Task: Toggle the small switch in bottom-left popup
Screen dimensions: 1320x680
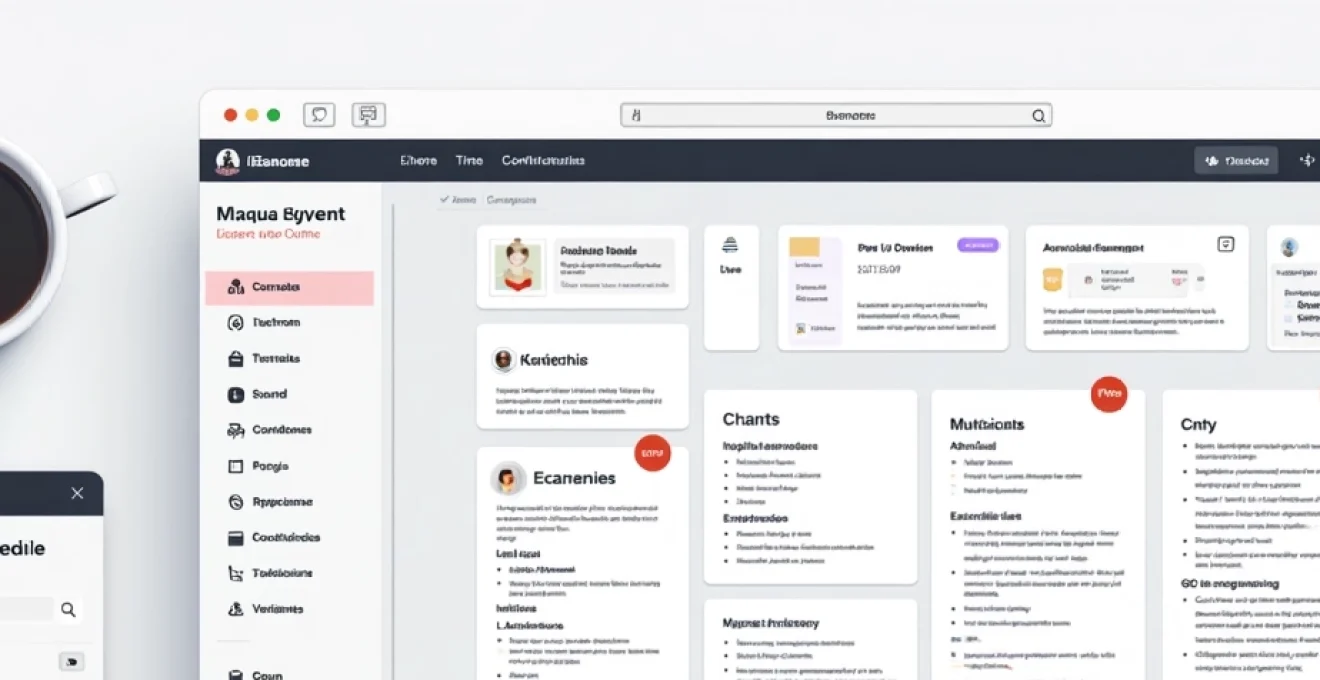Action: (x=71, y=661)
